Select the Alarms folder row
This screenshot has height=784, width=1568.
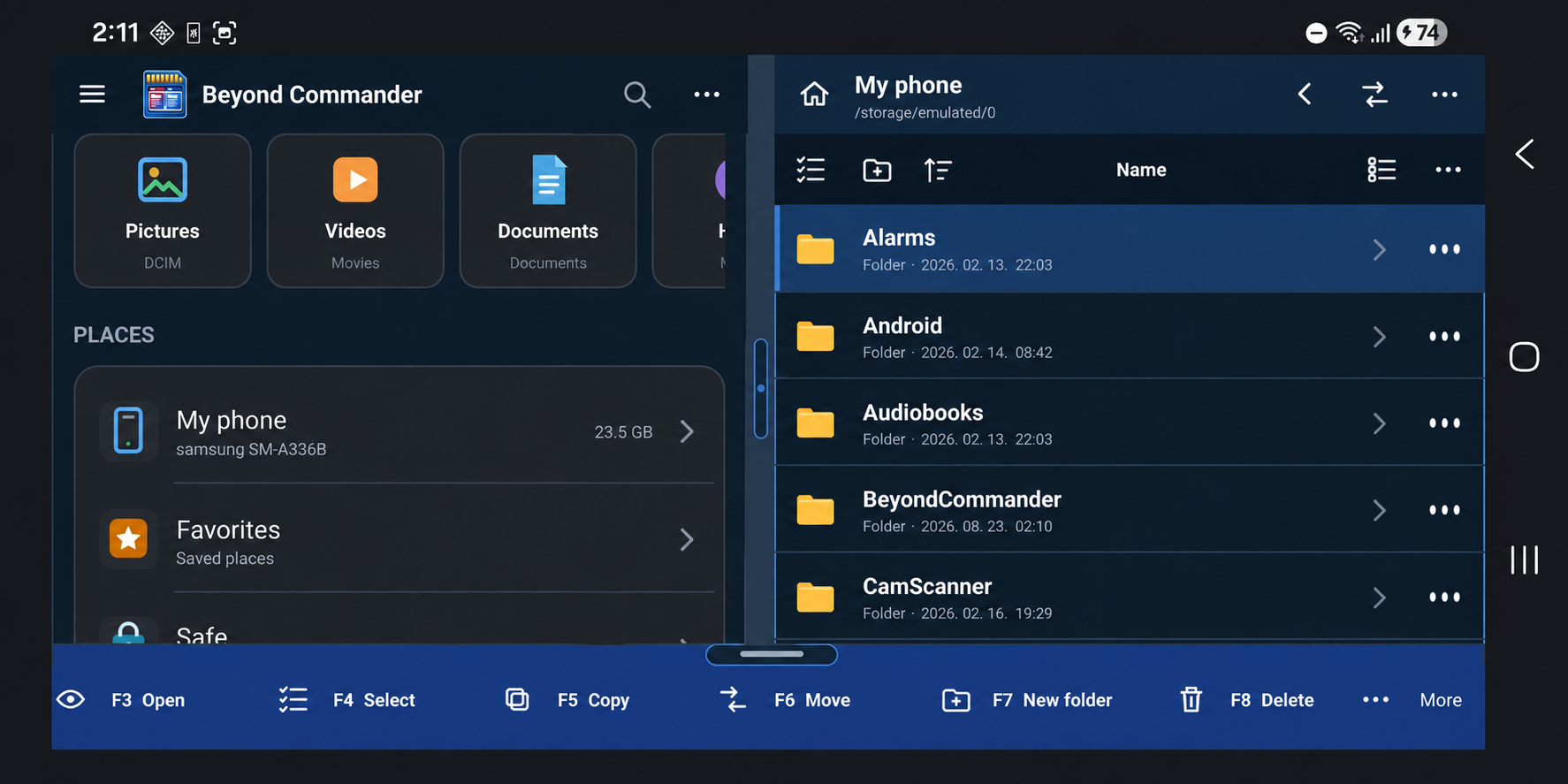(1130, 249)
